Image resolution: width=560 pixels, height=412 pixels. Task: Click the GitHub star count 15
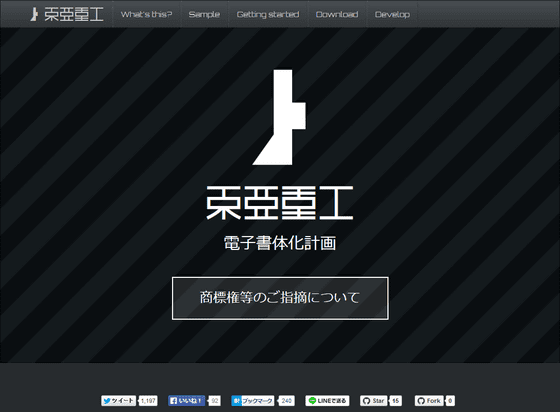click(395, 401)
